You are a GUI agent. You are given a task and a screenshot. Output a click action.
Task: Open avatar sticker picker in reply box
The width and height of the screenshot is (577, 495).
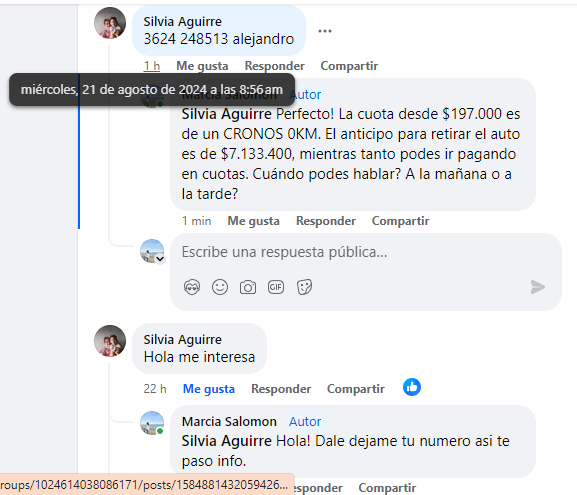point(192,287)
